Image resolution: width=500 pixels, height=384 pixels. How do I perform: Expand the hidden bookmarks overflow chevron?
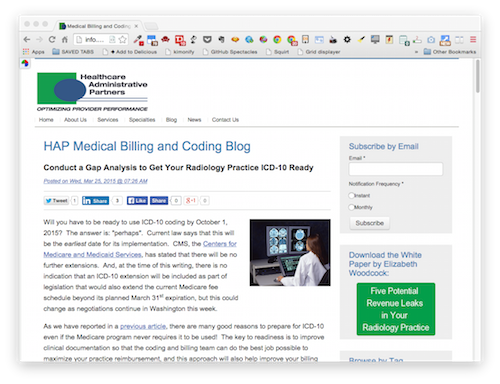pos(416,52)
